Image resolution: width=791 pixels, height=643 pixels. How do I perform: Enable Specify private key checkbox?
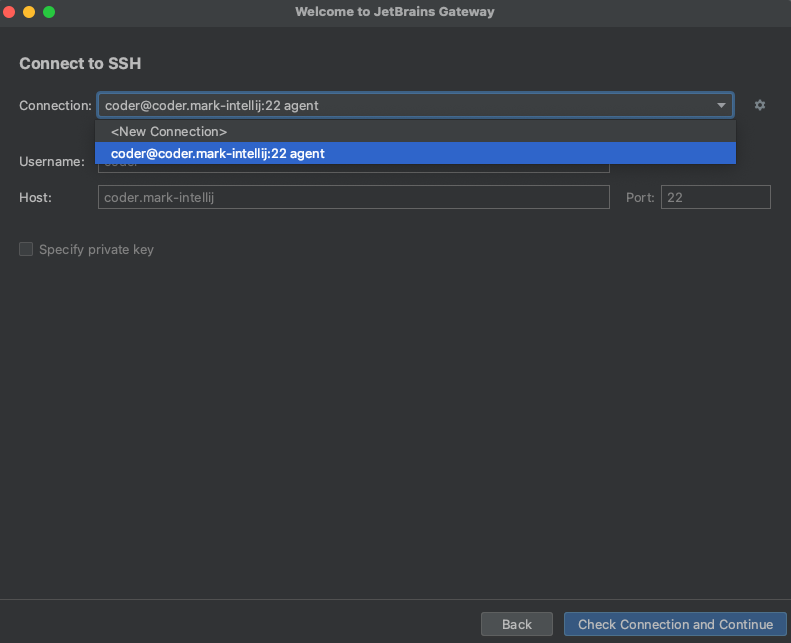point(26,249)
